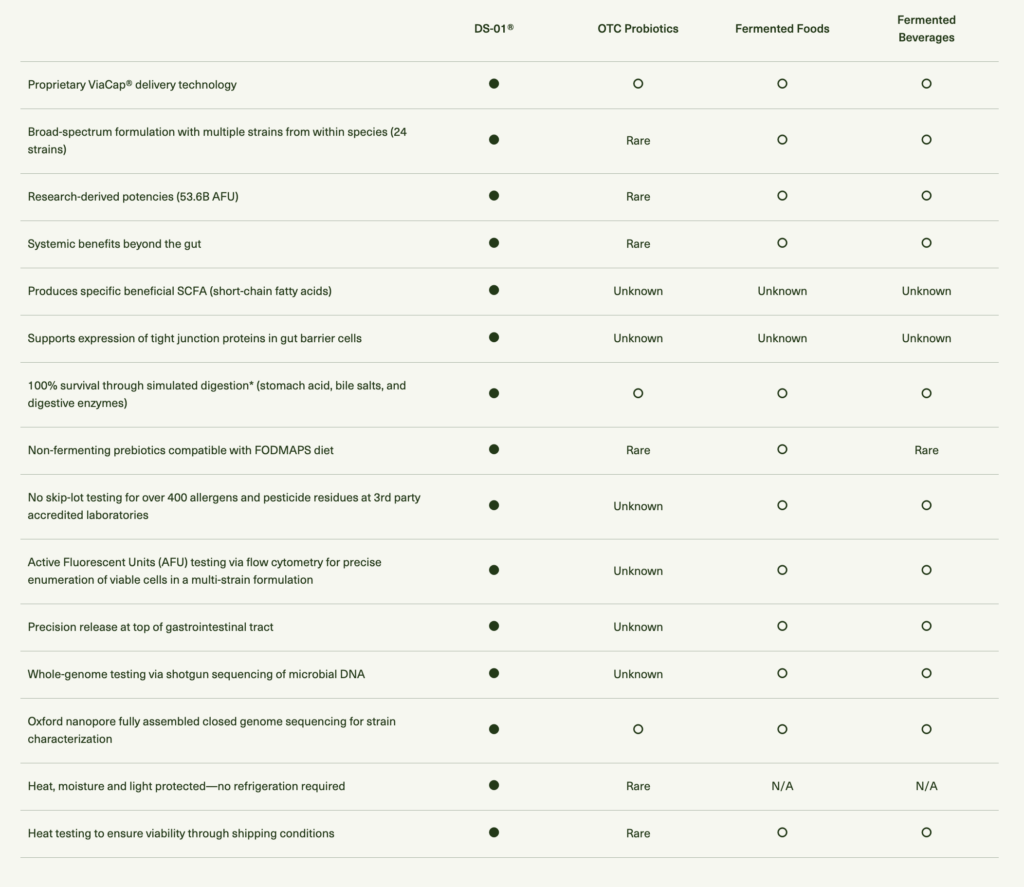Click the DS-01 dot for Active Fluorescent Units testing
Image resolution: width=1024 pixels, height=887 pixels.
pos(494,570)
